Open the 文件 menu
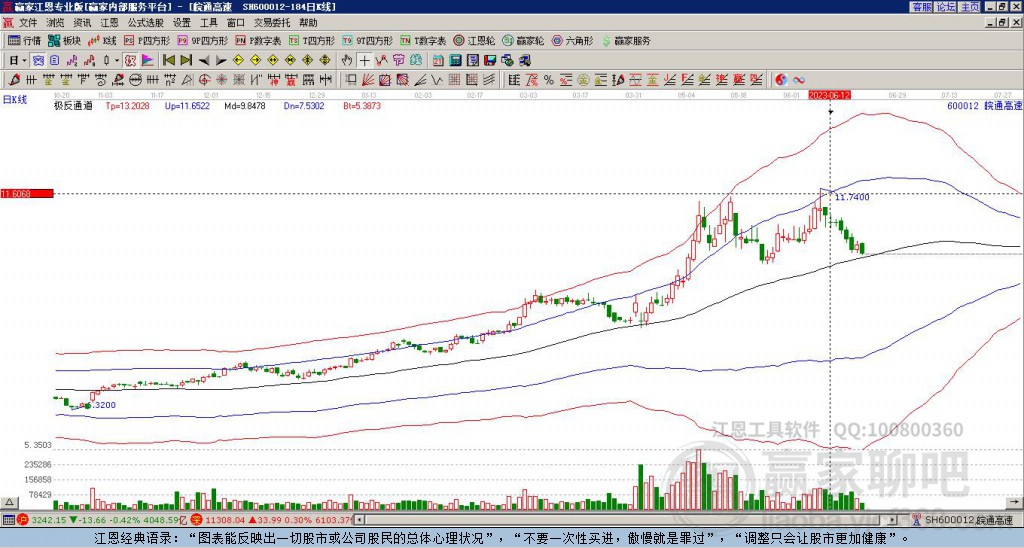Screen dimensions: 1024x548 click(28, 23)
